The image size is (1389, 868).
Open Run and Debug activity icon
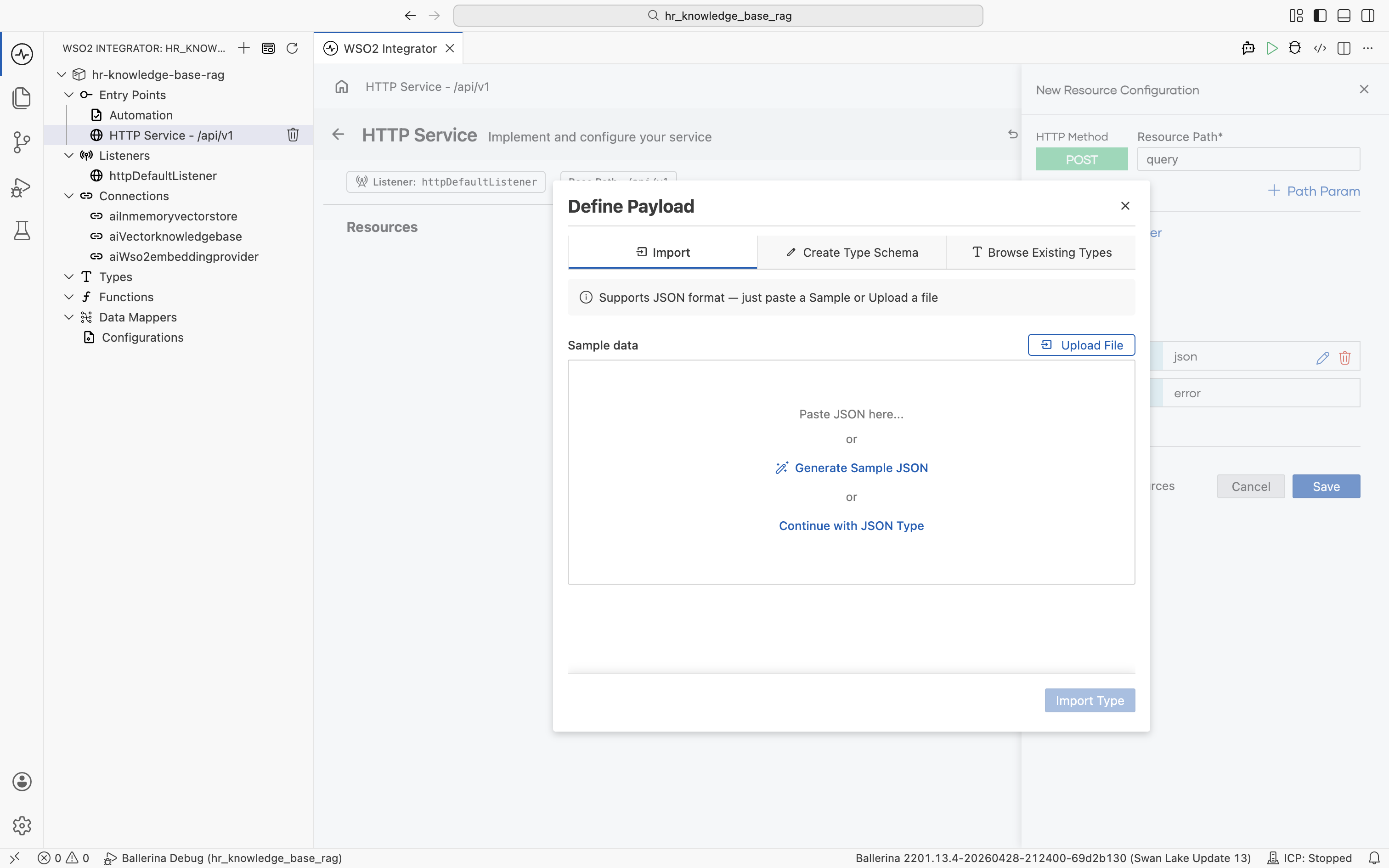coord(22,187)
